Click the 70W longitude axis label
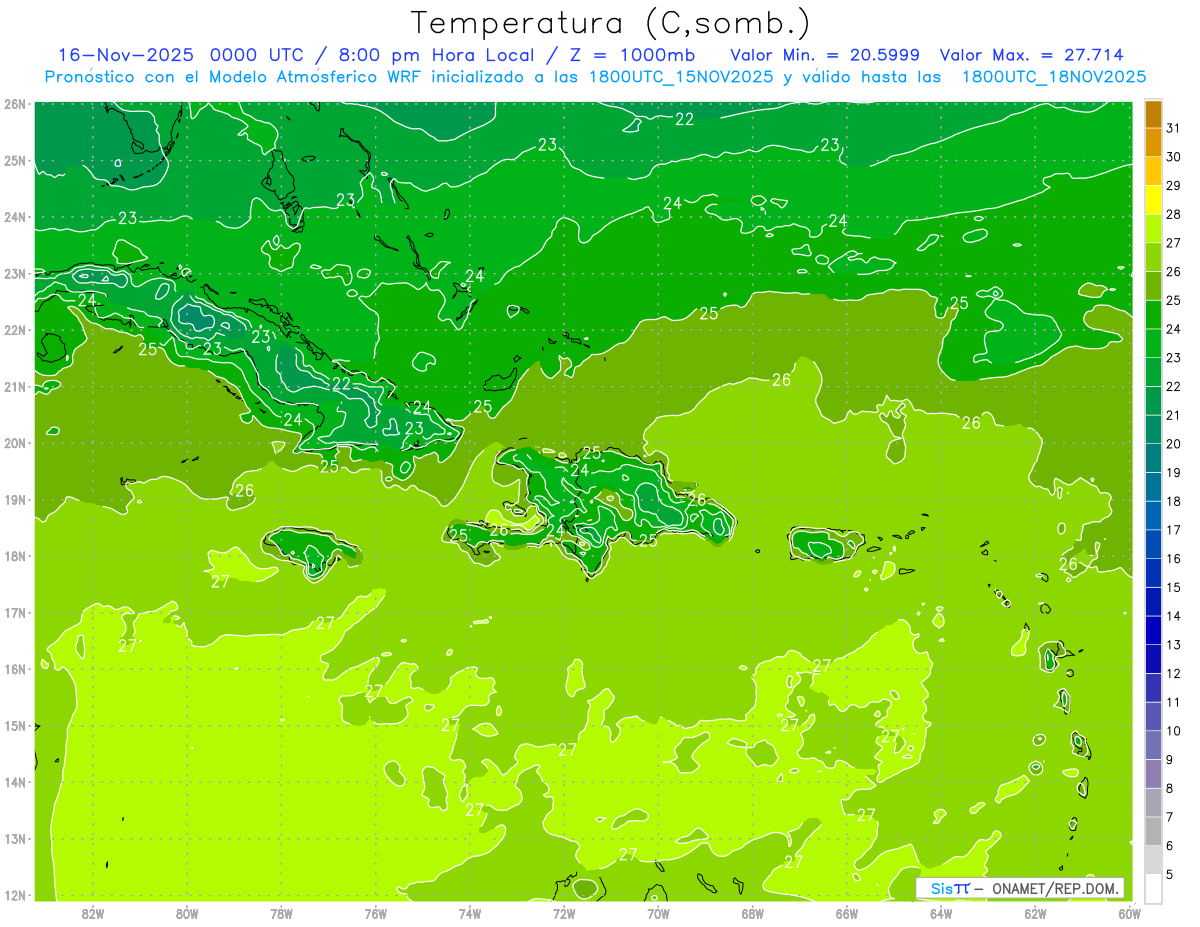Viewport: 1200px width, 927px height. point(658,912)
